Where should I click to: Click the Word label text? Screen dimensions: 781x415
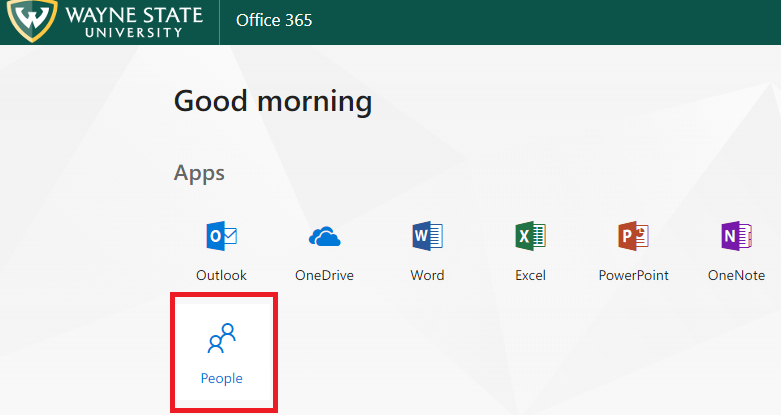click(427, 275)
